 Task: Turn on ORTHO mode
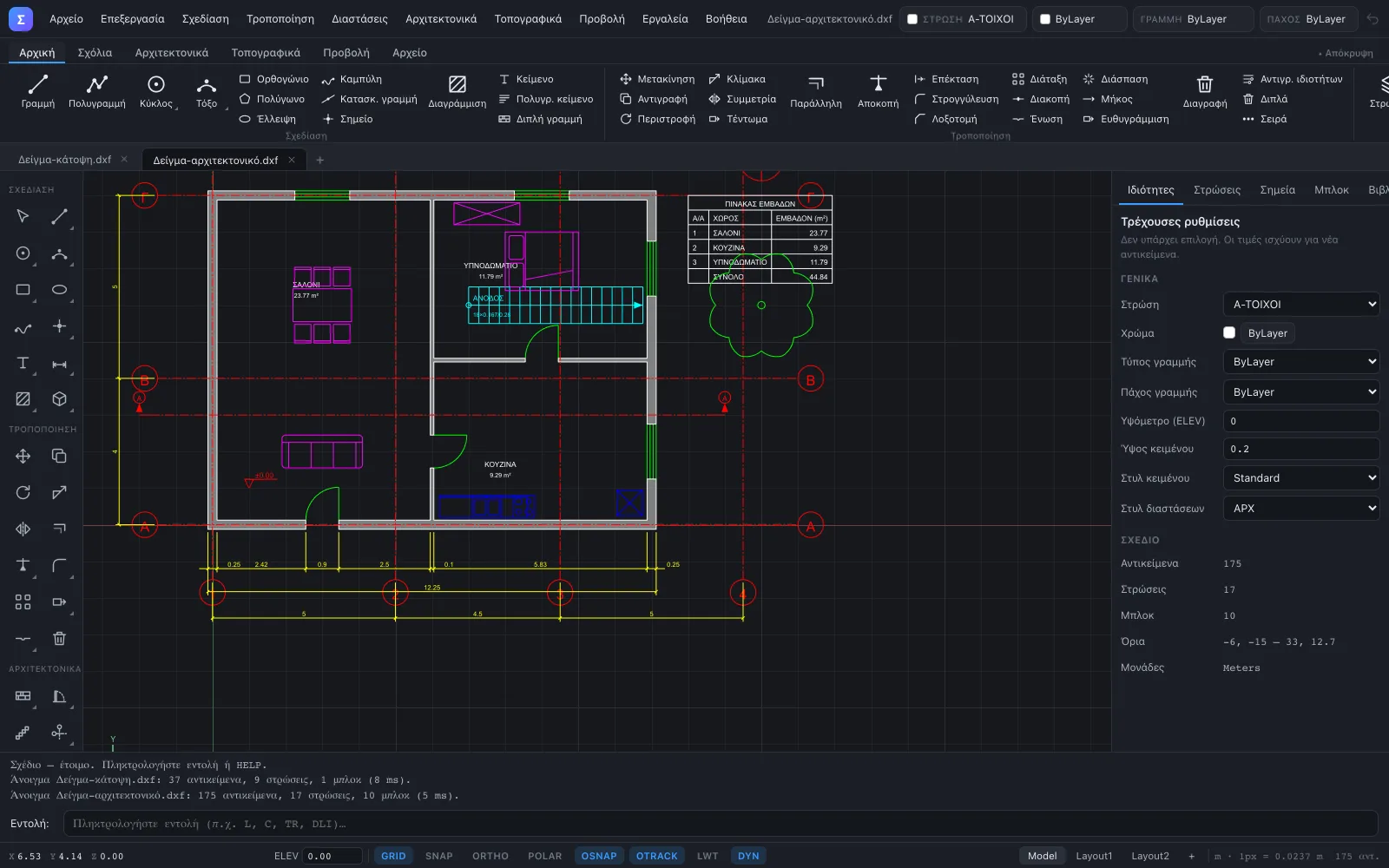pos(490,856)
